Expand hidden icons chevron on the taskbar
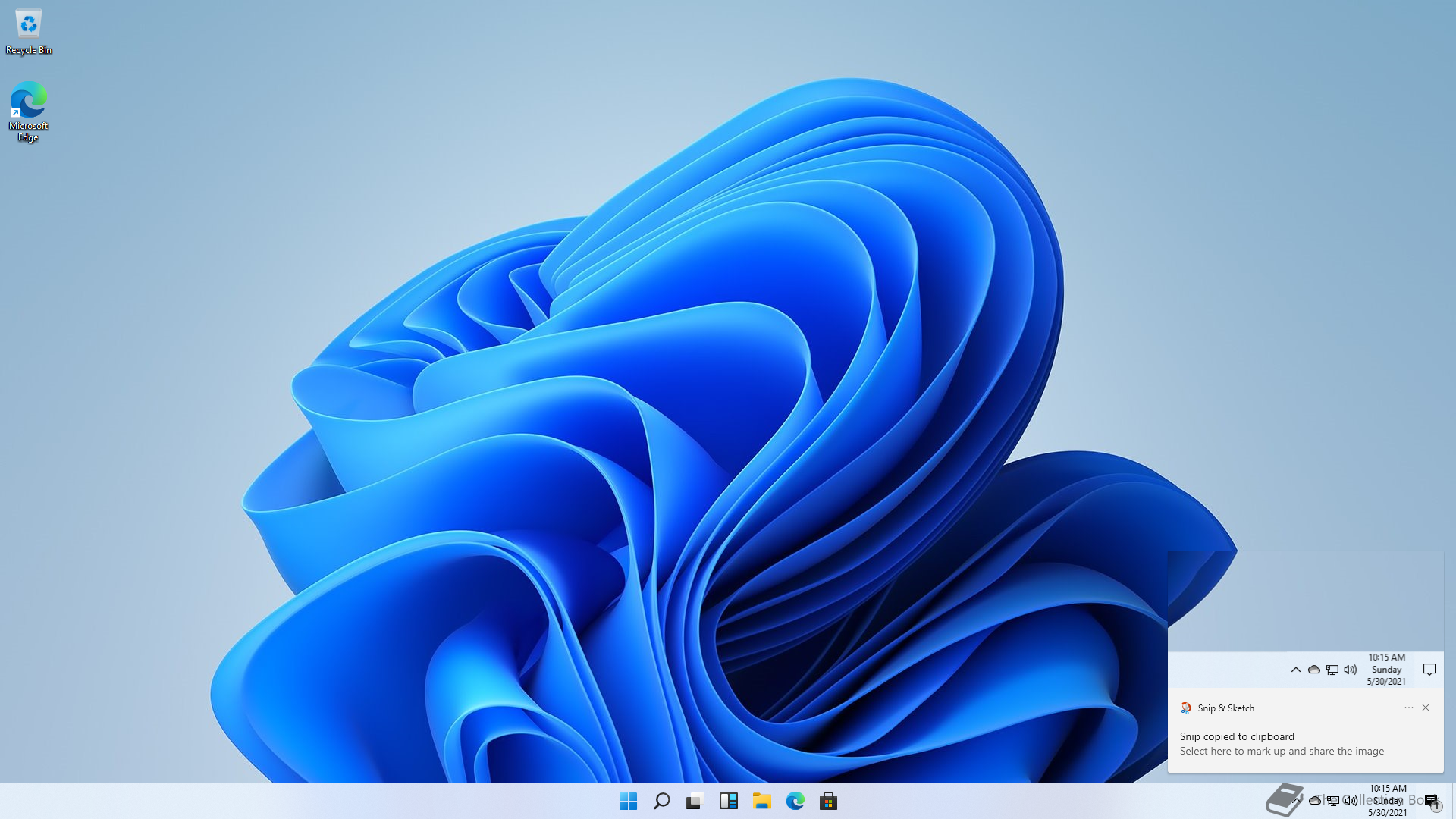Viewport: 1456px width, 819px height. click(1298, 800)
